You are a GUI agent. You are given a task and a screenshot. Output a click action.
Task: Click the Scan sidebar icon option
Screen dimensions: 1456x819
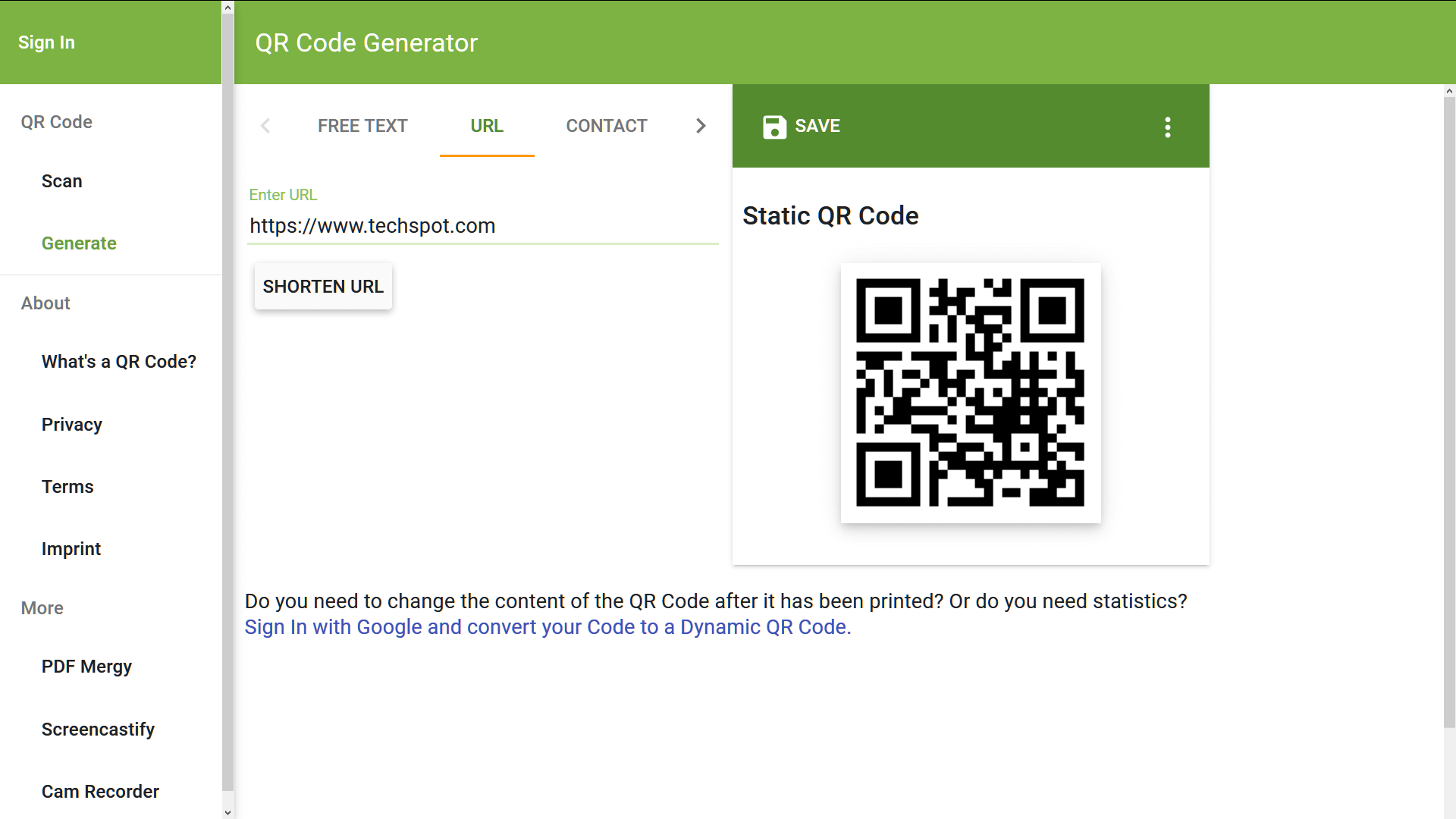[x=62, y=180]
